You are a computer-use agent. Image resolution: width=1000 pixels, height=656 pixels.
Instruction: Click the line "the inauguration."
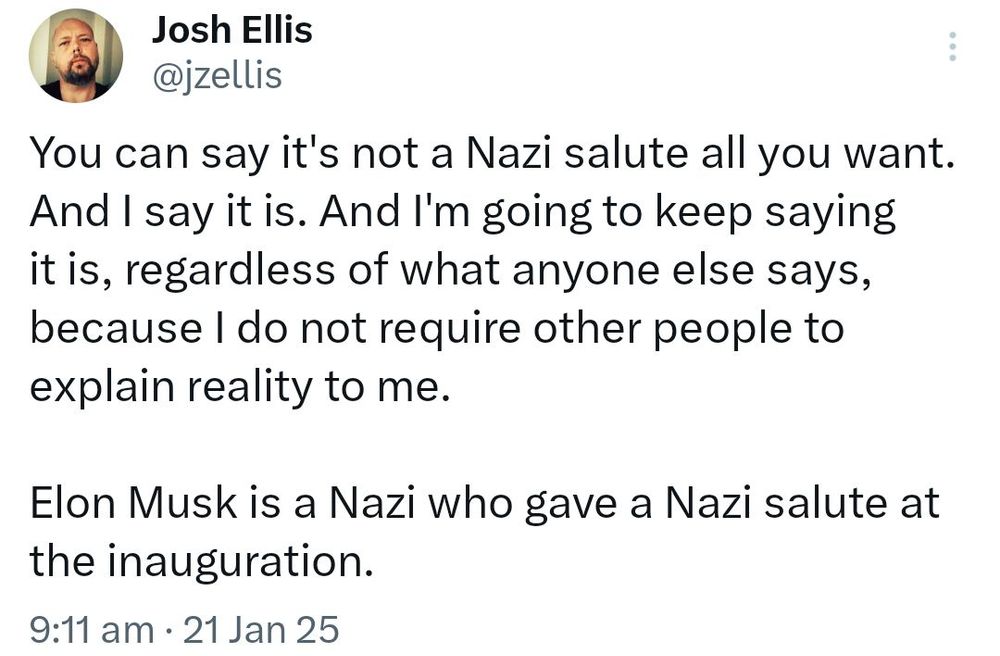[x=201, y=562]
